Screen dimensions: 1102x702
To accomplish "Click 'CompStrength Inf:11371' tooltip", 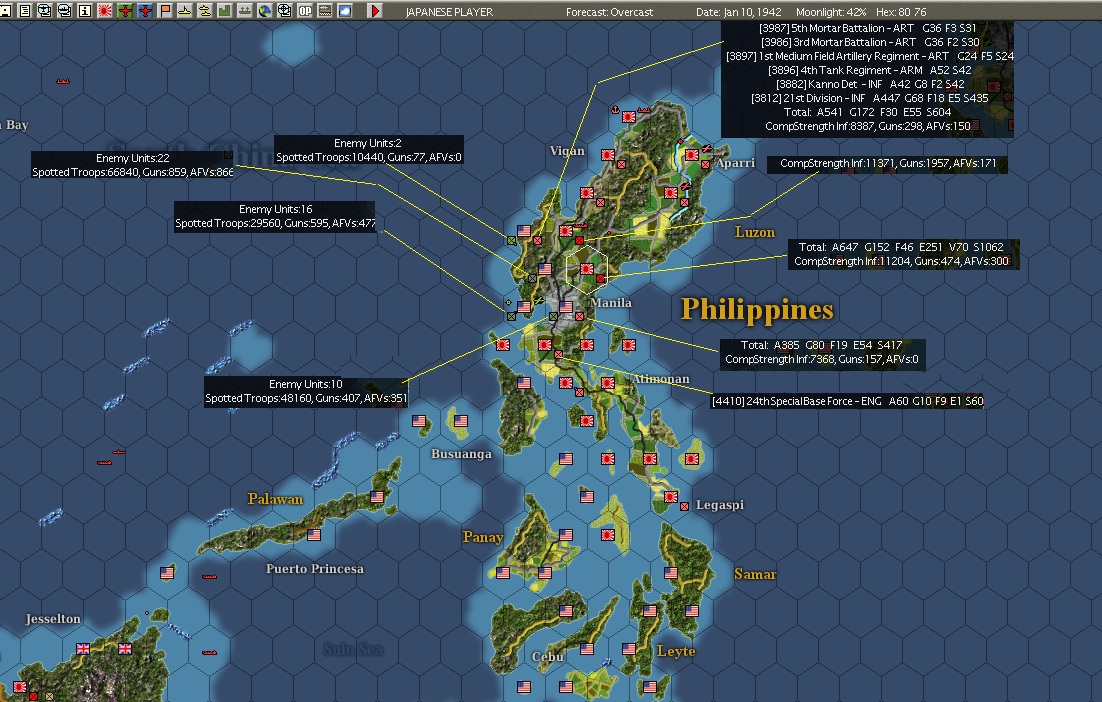I will pyautogui.click(x=888, y=164).
